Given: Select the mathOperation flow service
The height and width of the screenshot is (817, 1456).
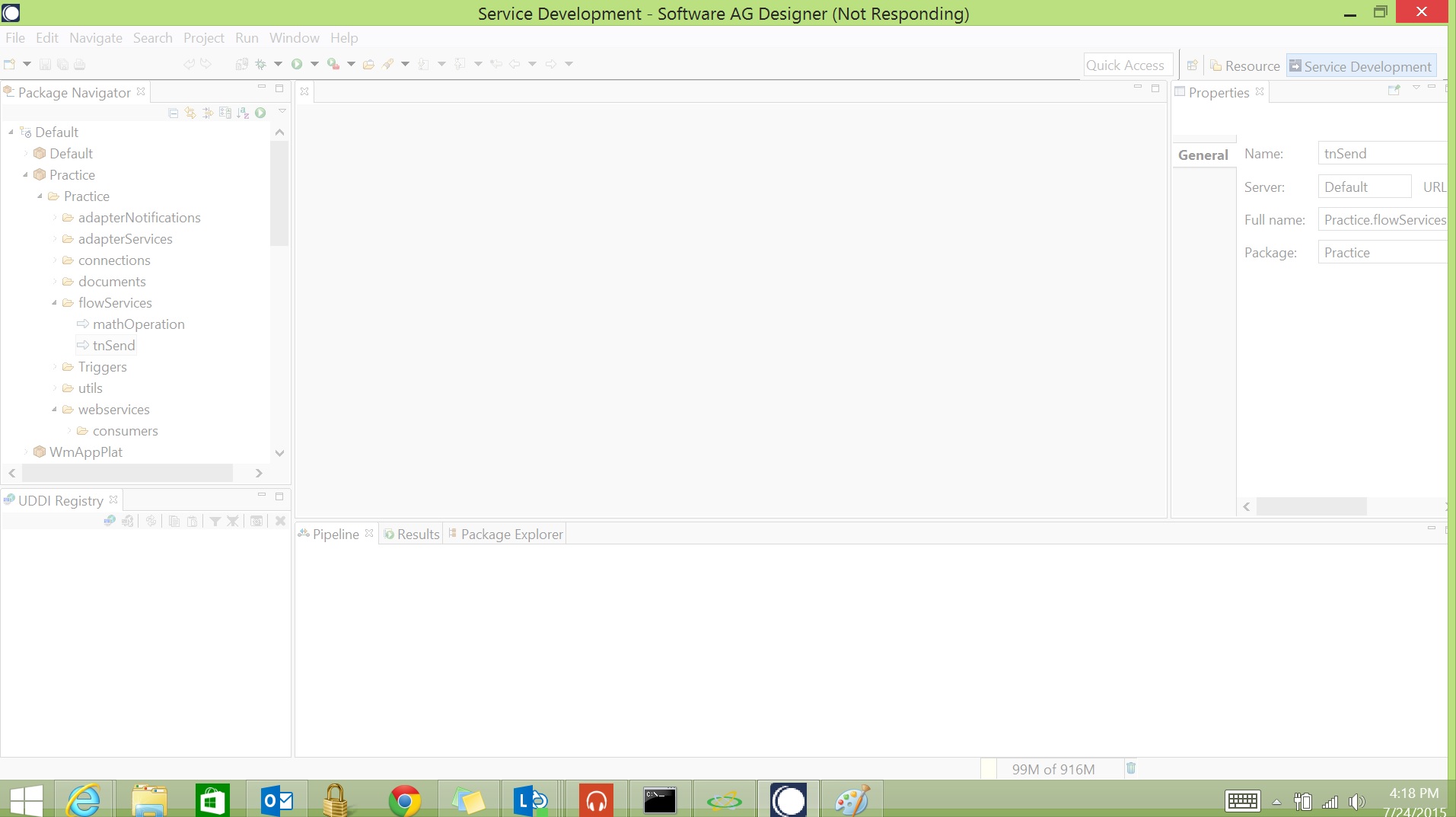Looking at the screenshot, I should coord(139,324).
